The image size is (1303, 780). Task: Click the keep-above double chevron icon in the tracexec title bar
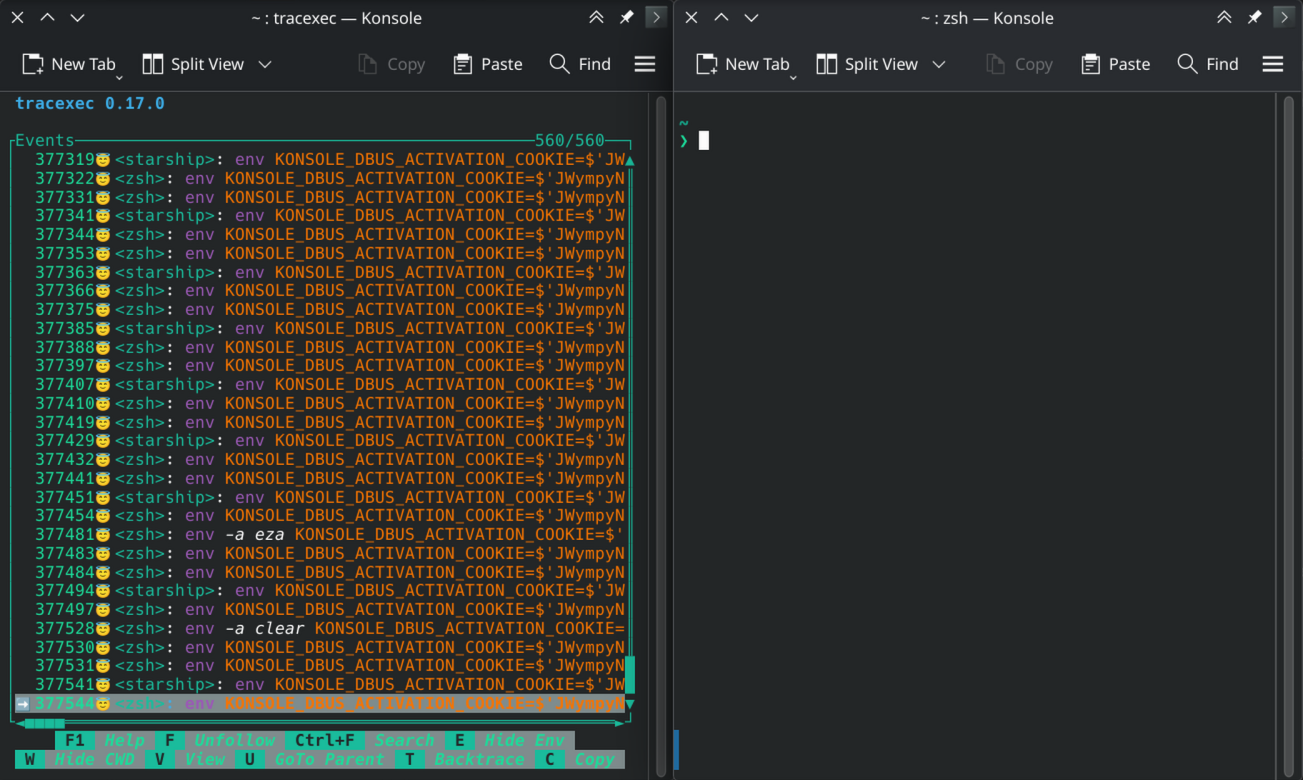tap(596, 17)
